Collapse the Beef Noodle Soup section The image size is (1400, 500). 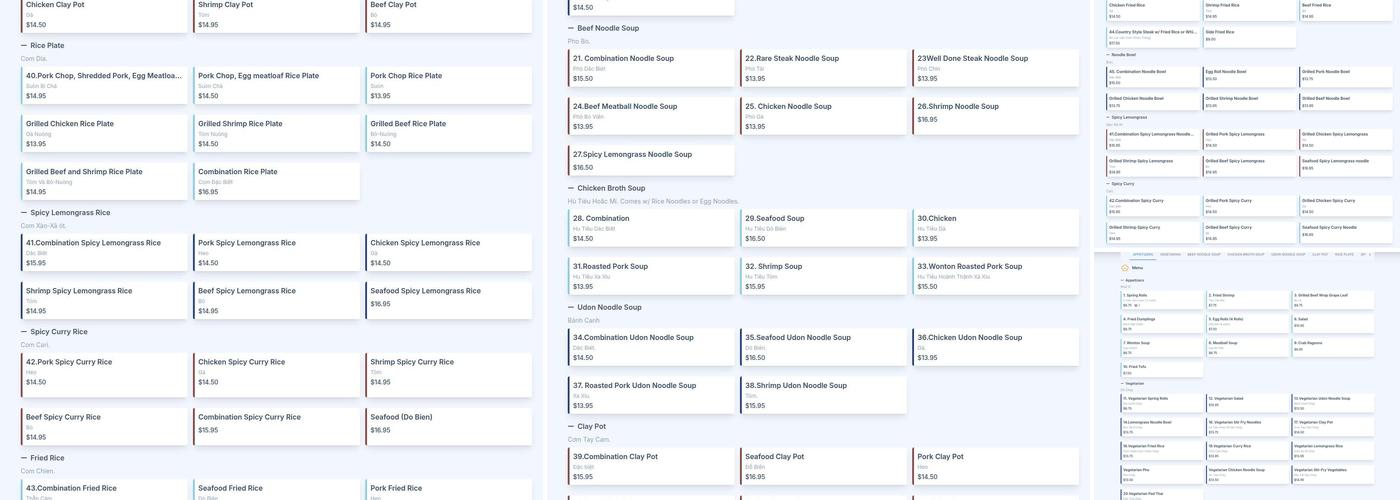click(x=571, y=28)
